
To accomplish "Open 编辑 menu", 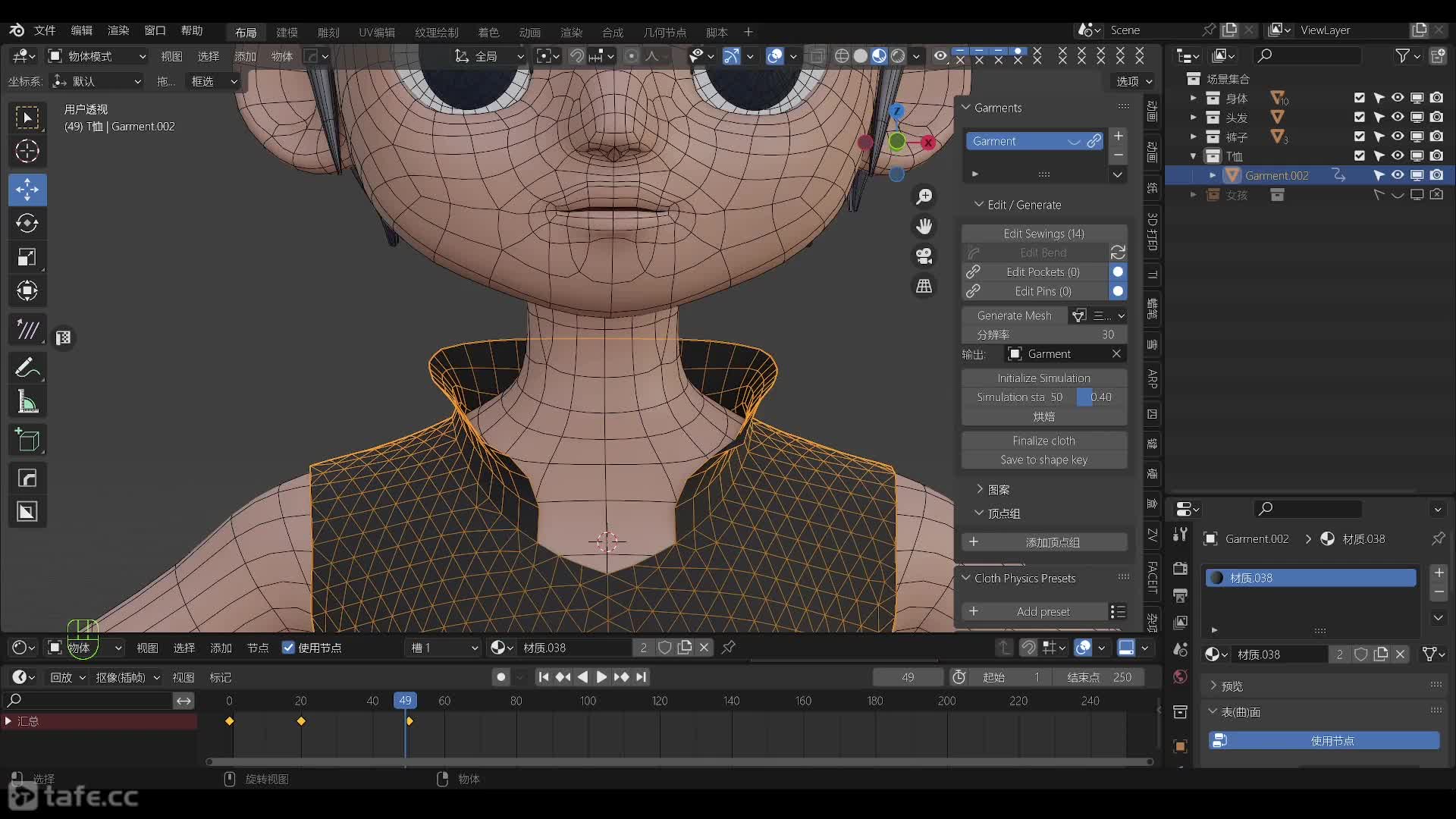I will [x=81, y=30].
